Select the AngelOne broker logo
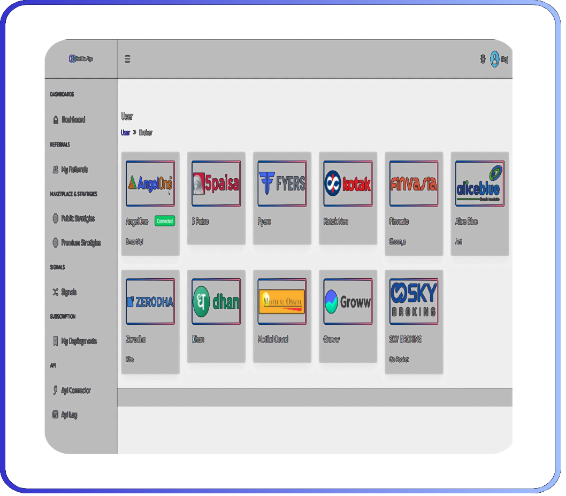566x496 pixels. (150, 183)
